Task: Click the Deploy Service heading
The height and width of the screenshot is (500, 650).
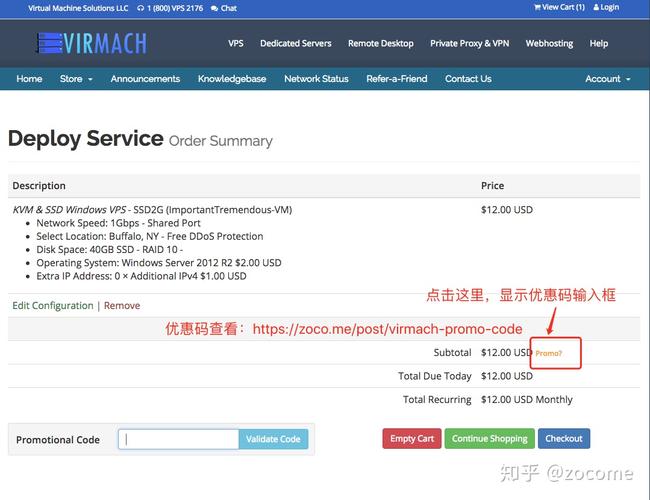Action: [x=86, y=138]
